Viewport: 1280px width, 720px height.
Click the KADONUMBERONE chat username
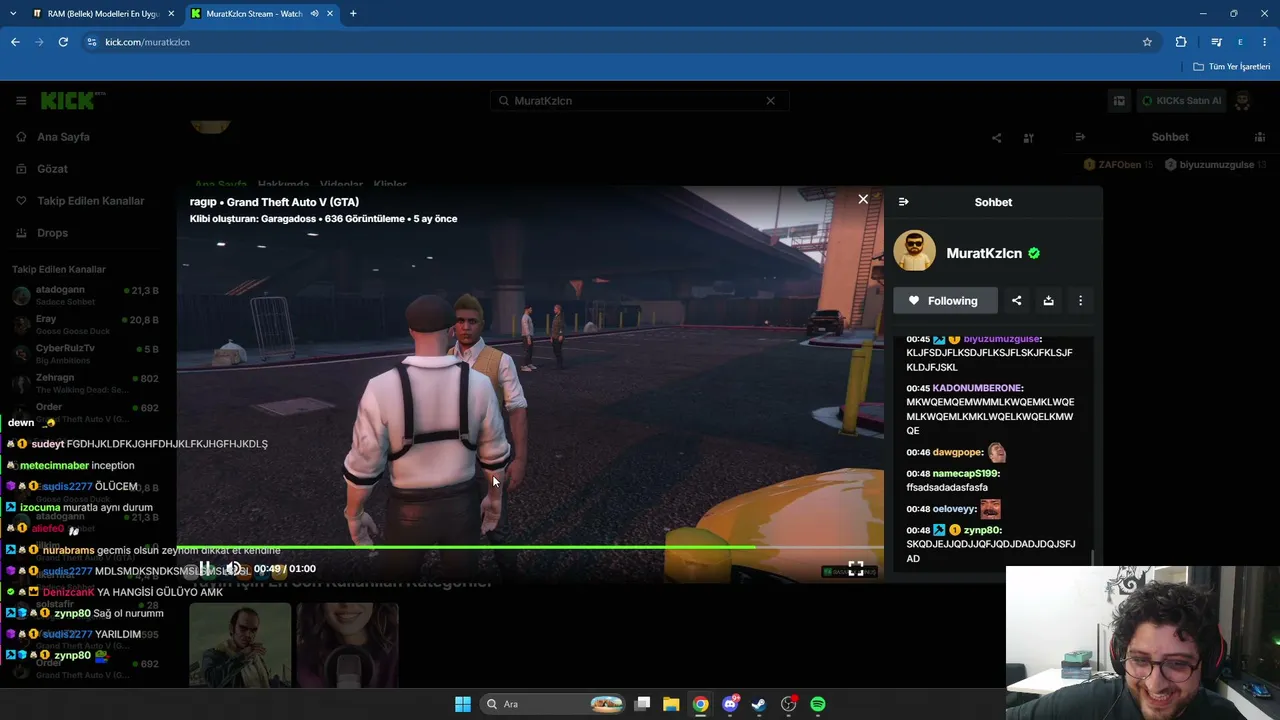coord(977,388)
